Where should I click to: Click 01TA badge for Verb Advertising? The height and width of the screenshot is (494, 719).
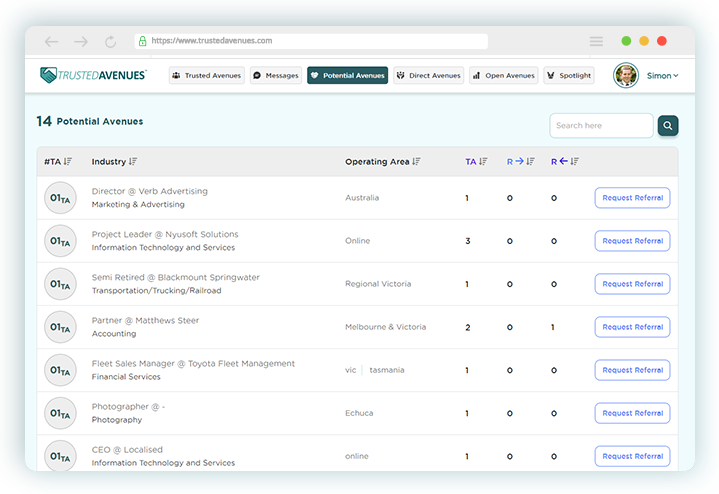point(60,198)
